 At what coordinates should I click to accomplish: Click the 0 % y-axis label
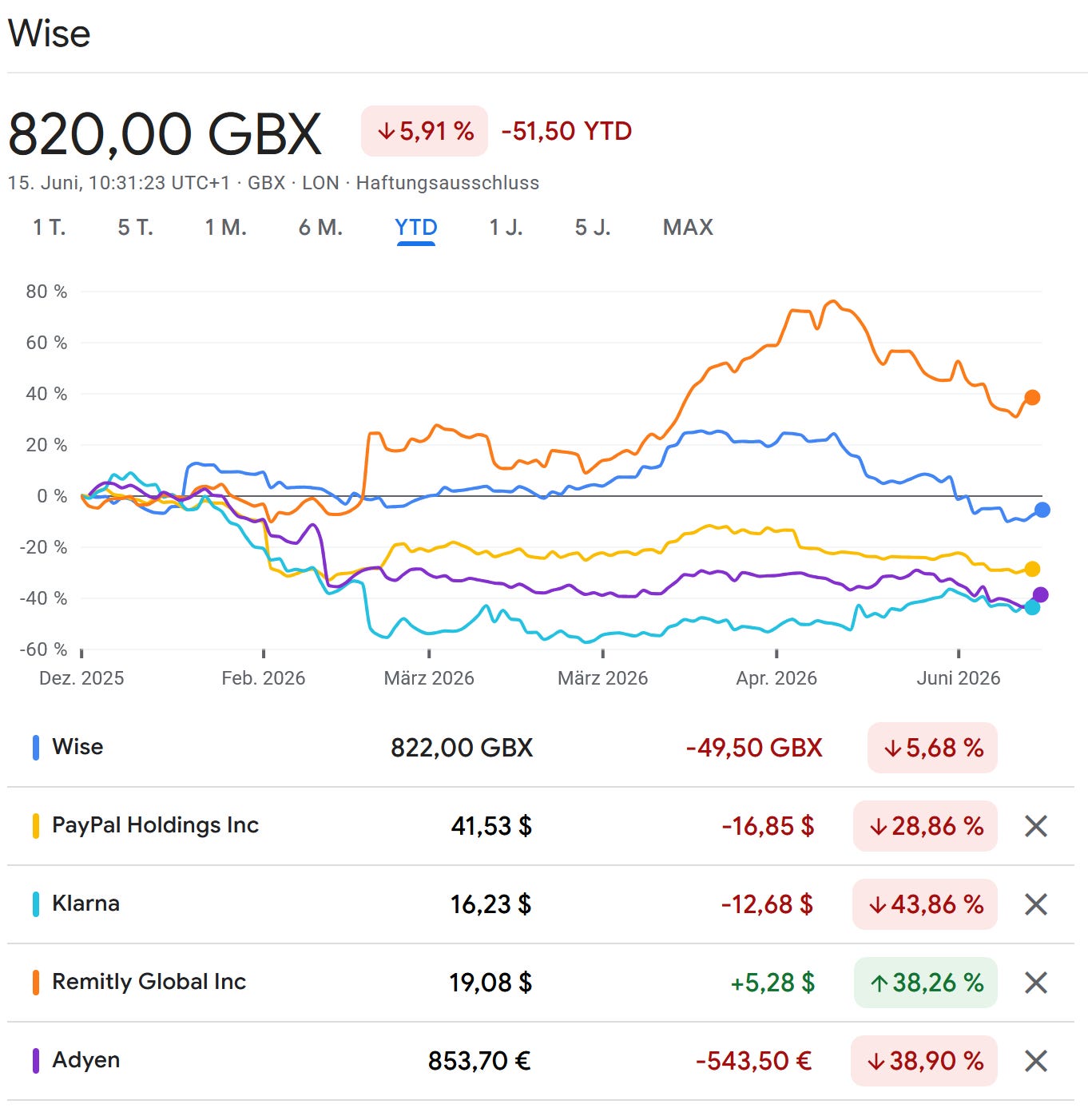52,496
